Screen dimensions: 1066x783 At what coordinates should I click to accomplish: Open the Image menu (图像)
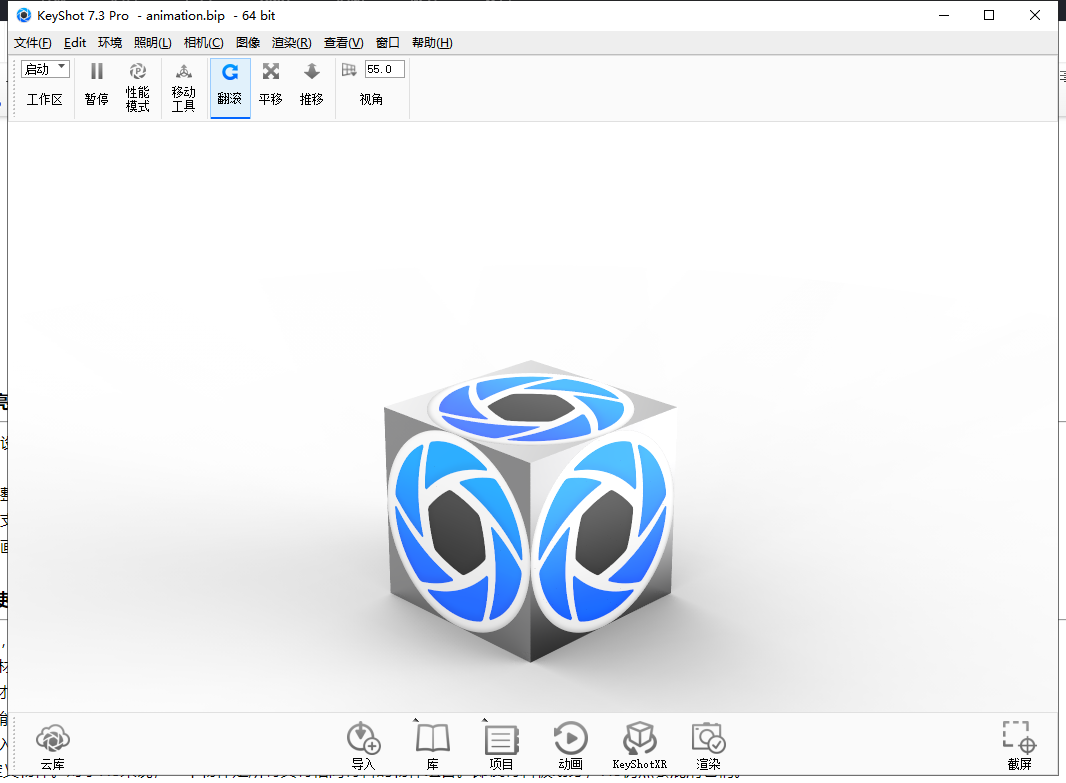pyautogui.click(x=248, y=43)
